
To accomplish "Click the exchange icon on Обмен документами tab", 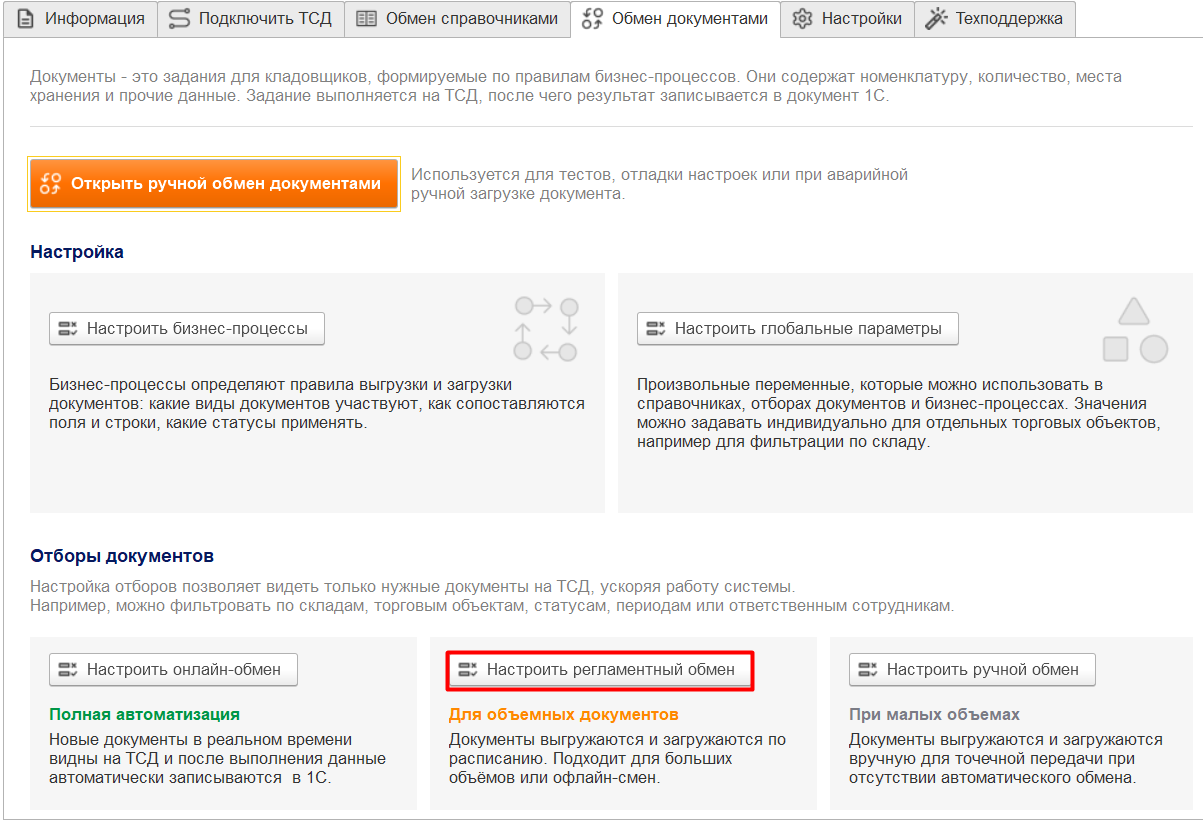I will point(593,19).
